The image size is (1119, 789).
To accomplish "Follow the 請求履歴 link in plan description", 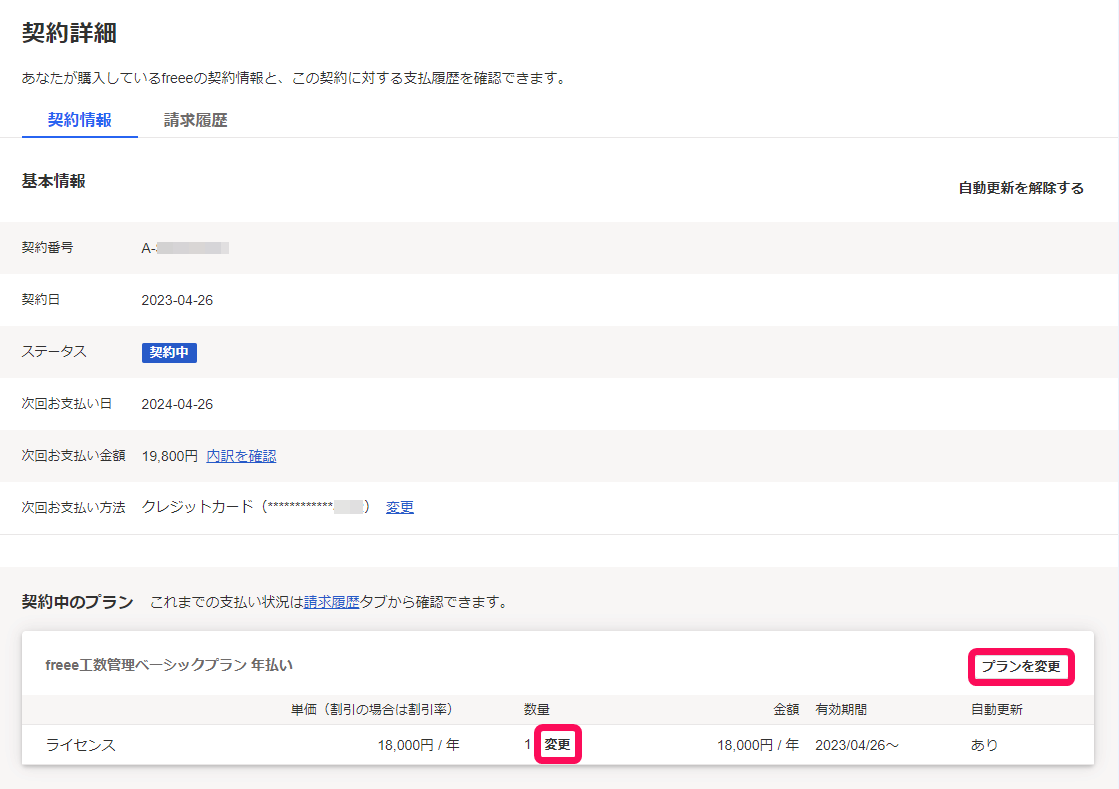I will [331, 602].
